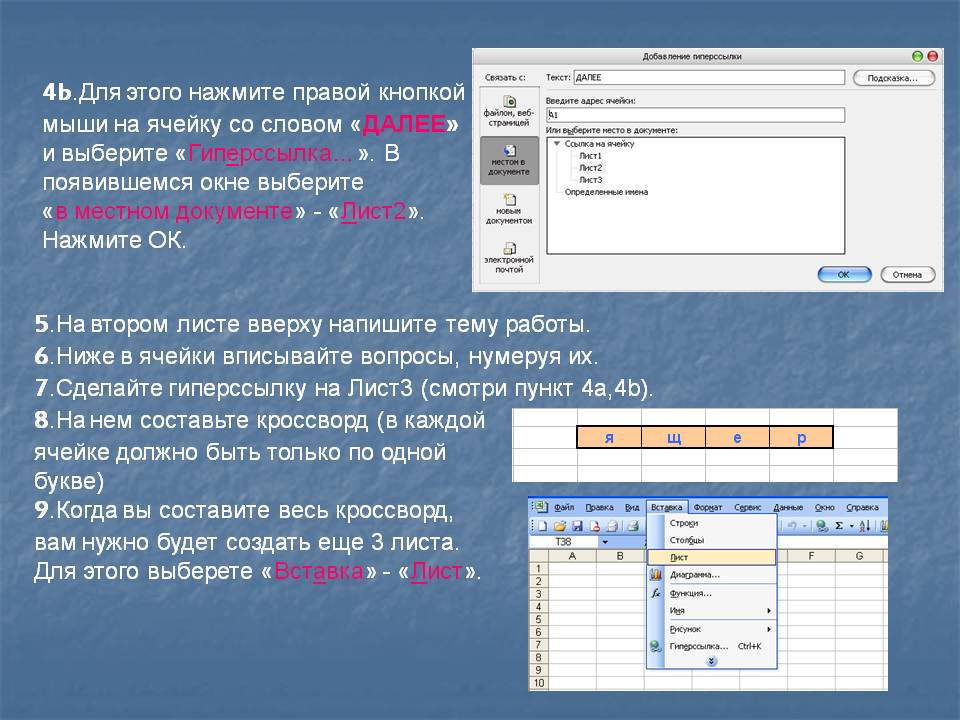Screen dimensions: 960x720
Task: Click the 'Отмена' button
Action: click(x=907, y=274)
